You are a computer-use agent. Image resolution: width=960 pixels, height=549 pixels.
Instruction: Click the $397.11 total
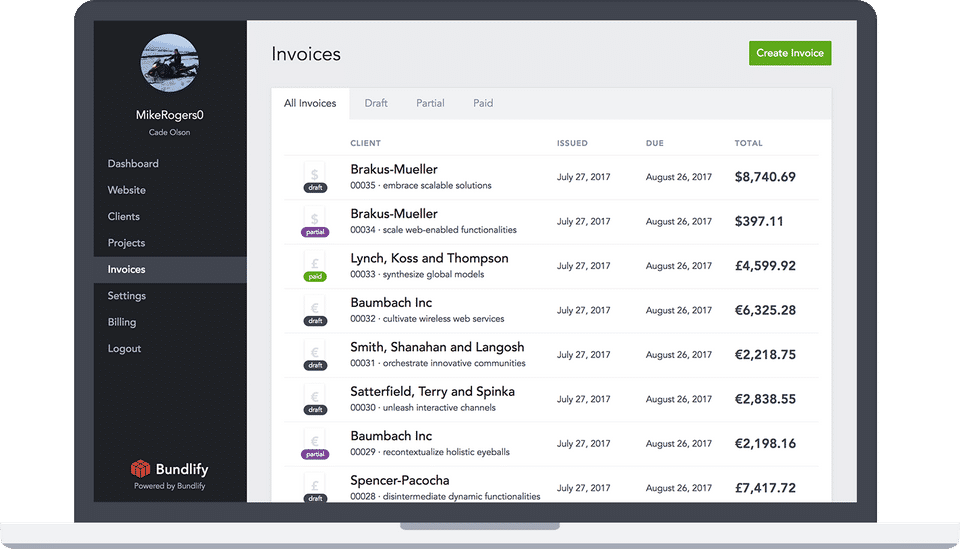pyautogui.click(x=759, y=222)
